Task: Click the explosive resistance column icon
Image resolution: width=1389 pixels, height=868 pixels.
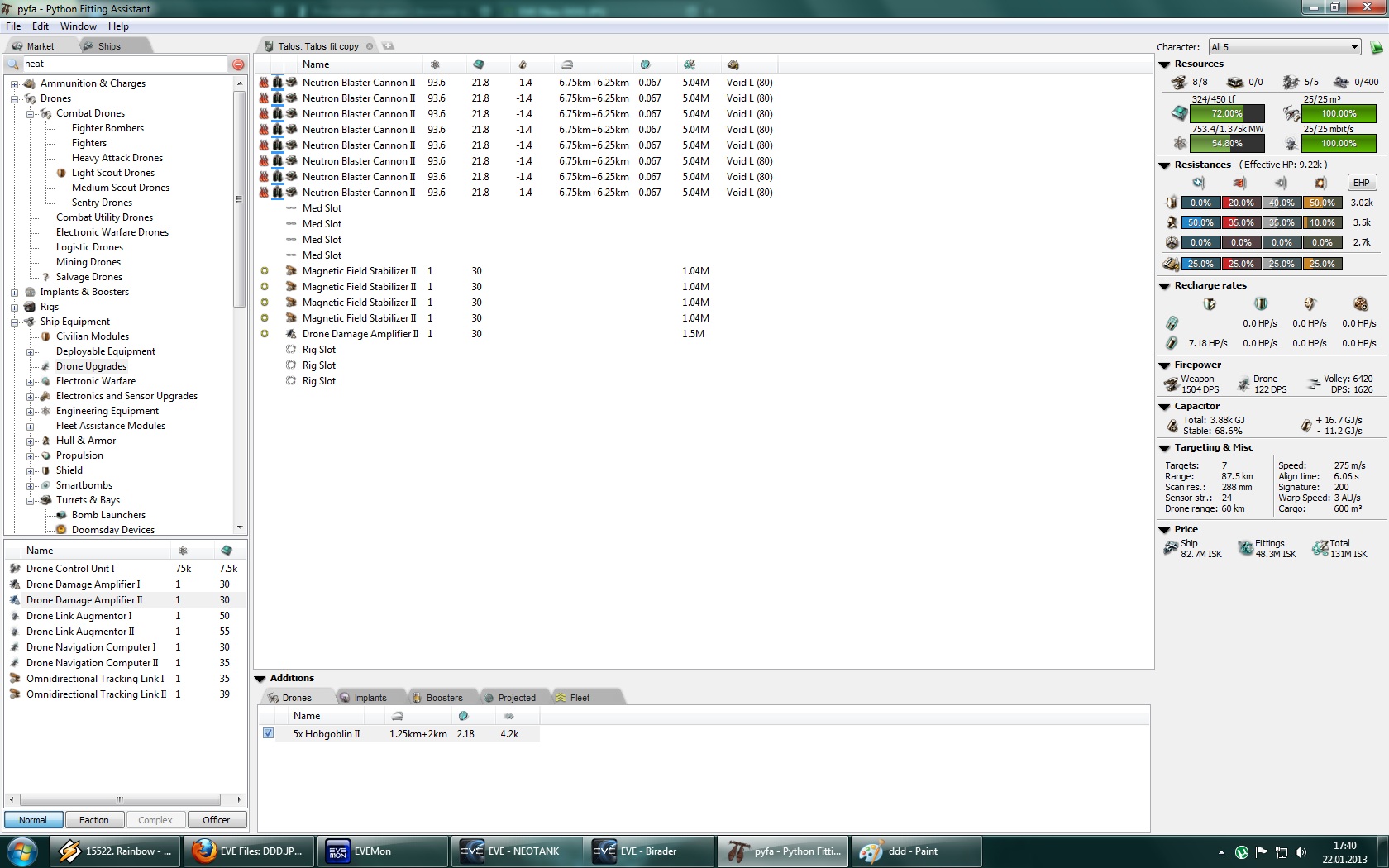Action: 1321,183
